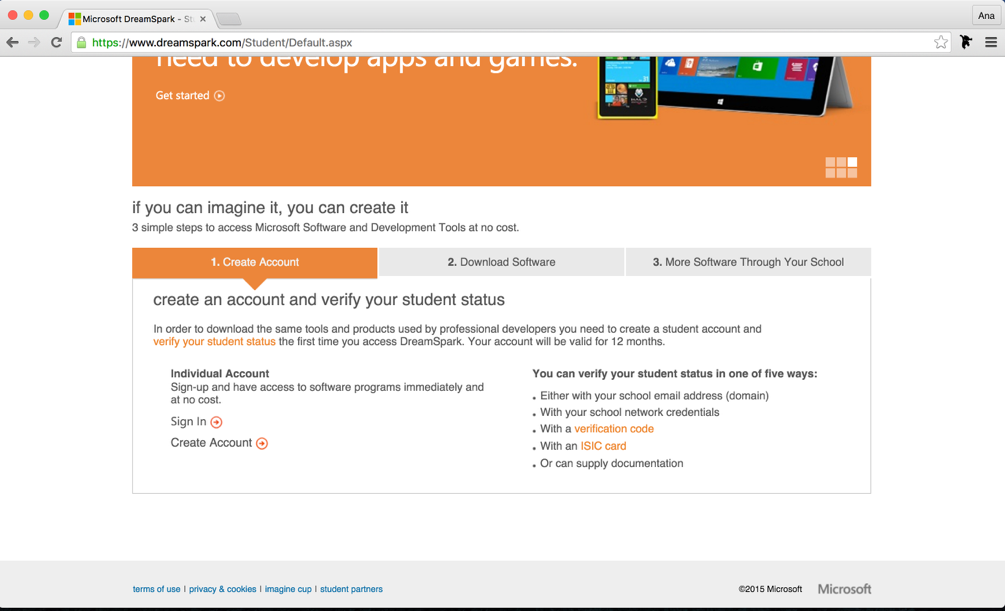This screenshot has height=611, width=1005.
Task: View the privacy & cookies footer link
Action: pyautogui.click(x=222, y=589)
